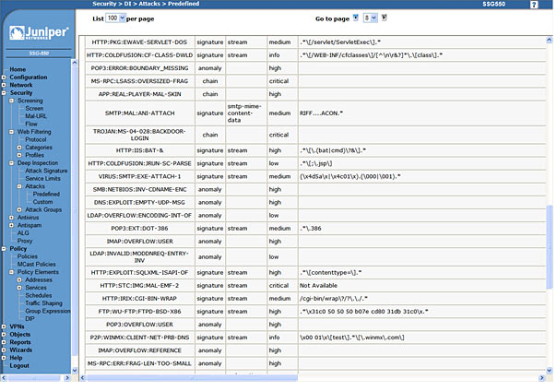The image size is (554, 383).
Task: Expand the Network menu node
Action: point(4,85)
